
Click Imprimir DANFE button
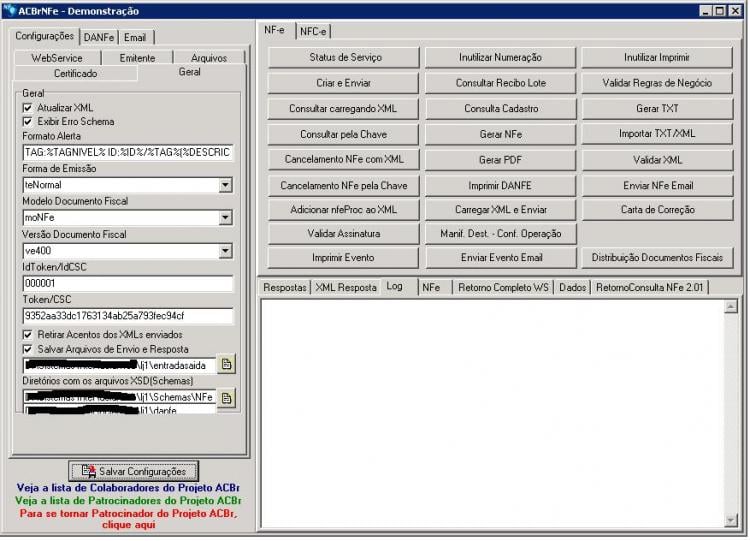[x=500, y=186]
